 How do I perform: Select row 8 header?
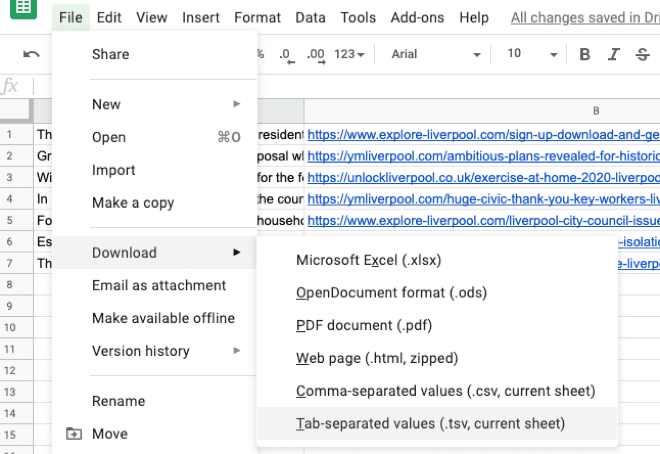click(x=16, y=284)
